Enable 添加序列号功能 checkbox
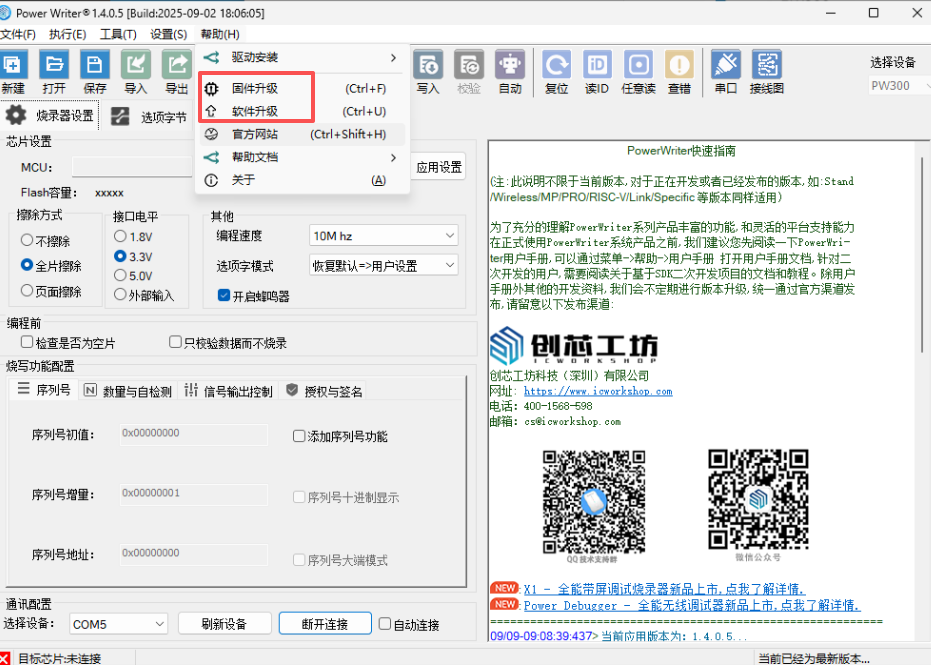Screen dimensions: 931x665 point(299,436)
